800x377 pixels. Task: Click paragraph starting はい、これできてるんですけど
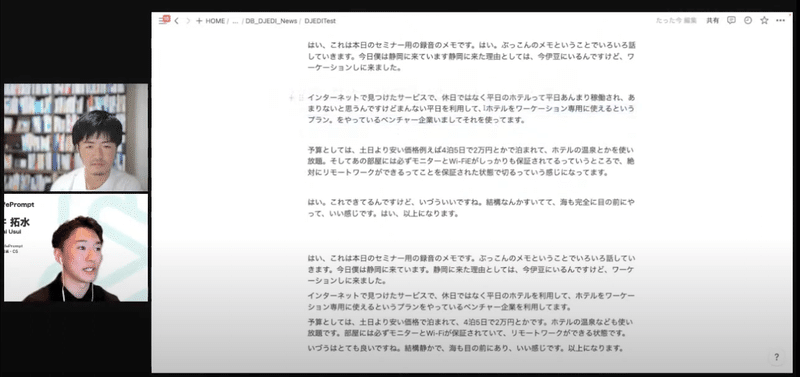coord(471,208)
